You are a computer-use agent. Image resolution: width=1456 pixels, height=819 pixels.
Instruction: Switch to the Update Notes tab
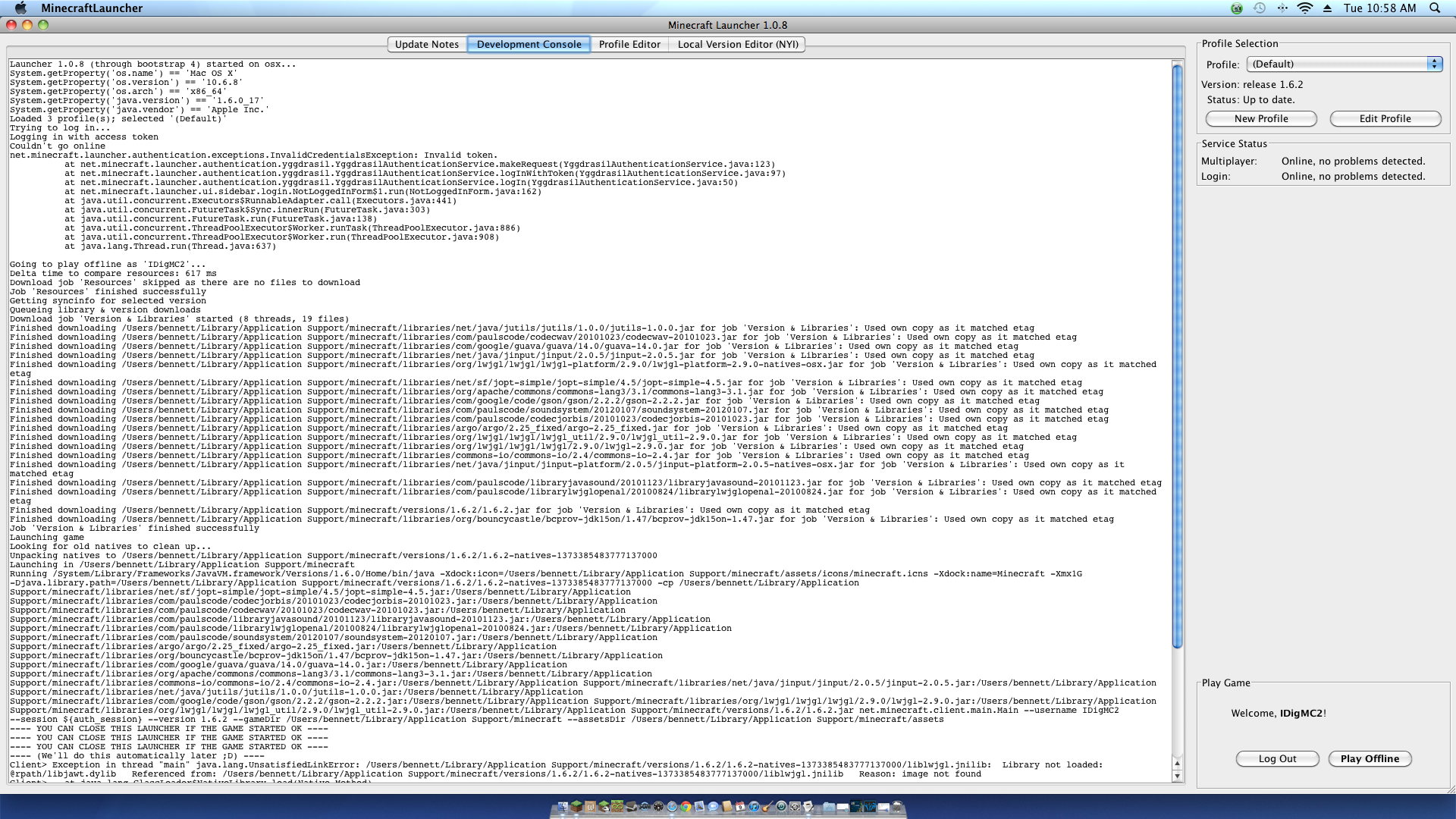[x=427, y=44]
